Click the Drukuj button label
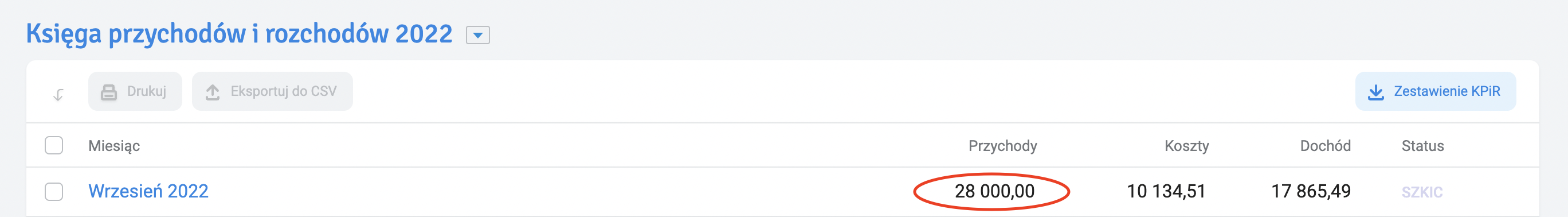This screenshot has height=217, width=1568. pos(147,91)
